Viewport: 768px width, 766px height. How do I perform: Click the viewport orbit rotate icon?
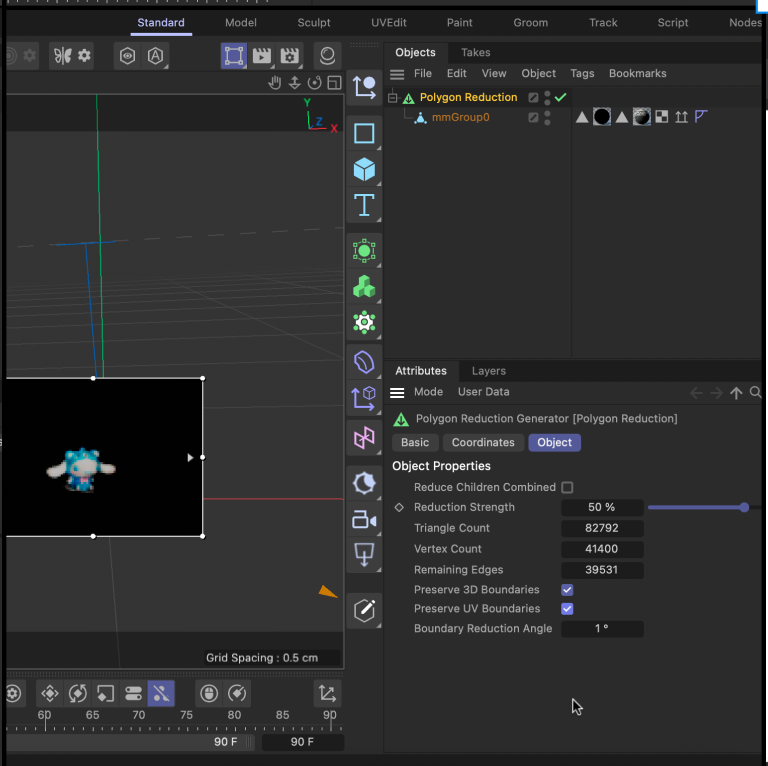tap(314, 83)
